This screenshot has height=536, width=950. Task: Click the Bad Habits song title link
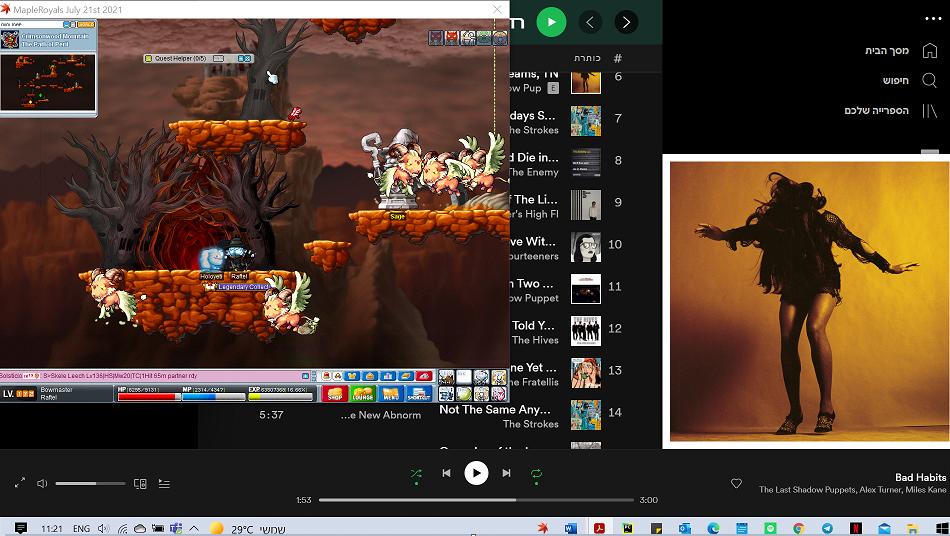[x=920, y=477]
